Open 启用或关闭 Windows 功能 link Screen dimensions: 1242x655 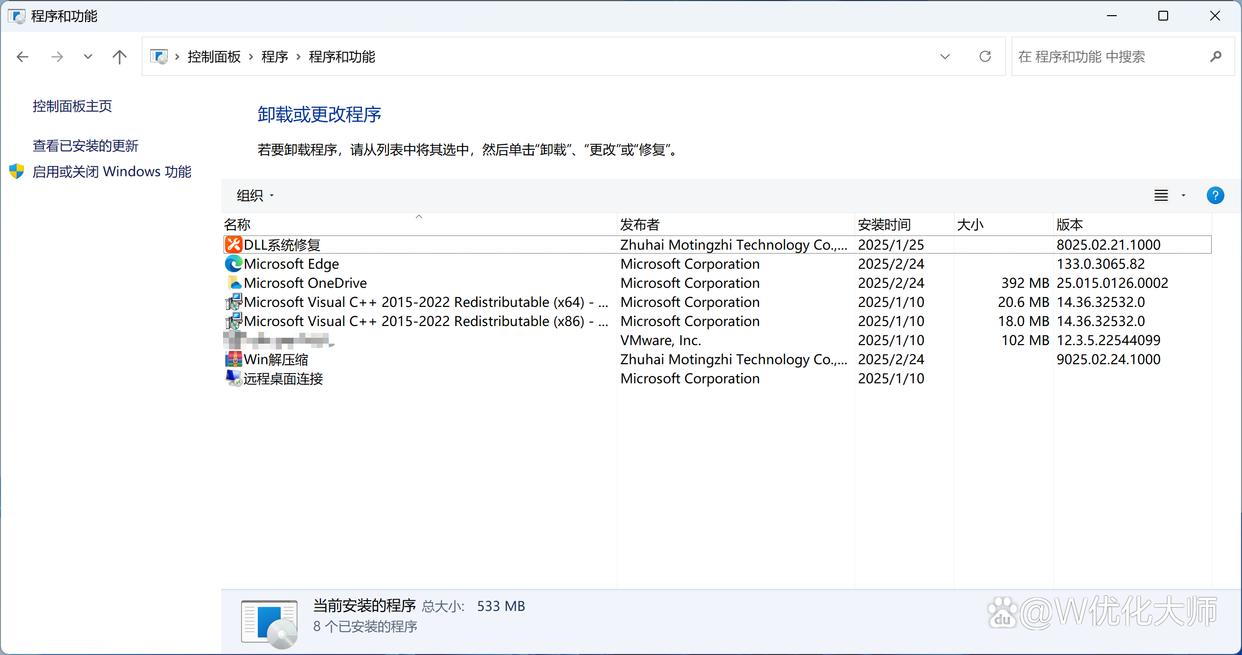tap(111, 172)
